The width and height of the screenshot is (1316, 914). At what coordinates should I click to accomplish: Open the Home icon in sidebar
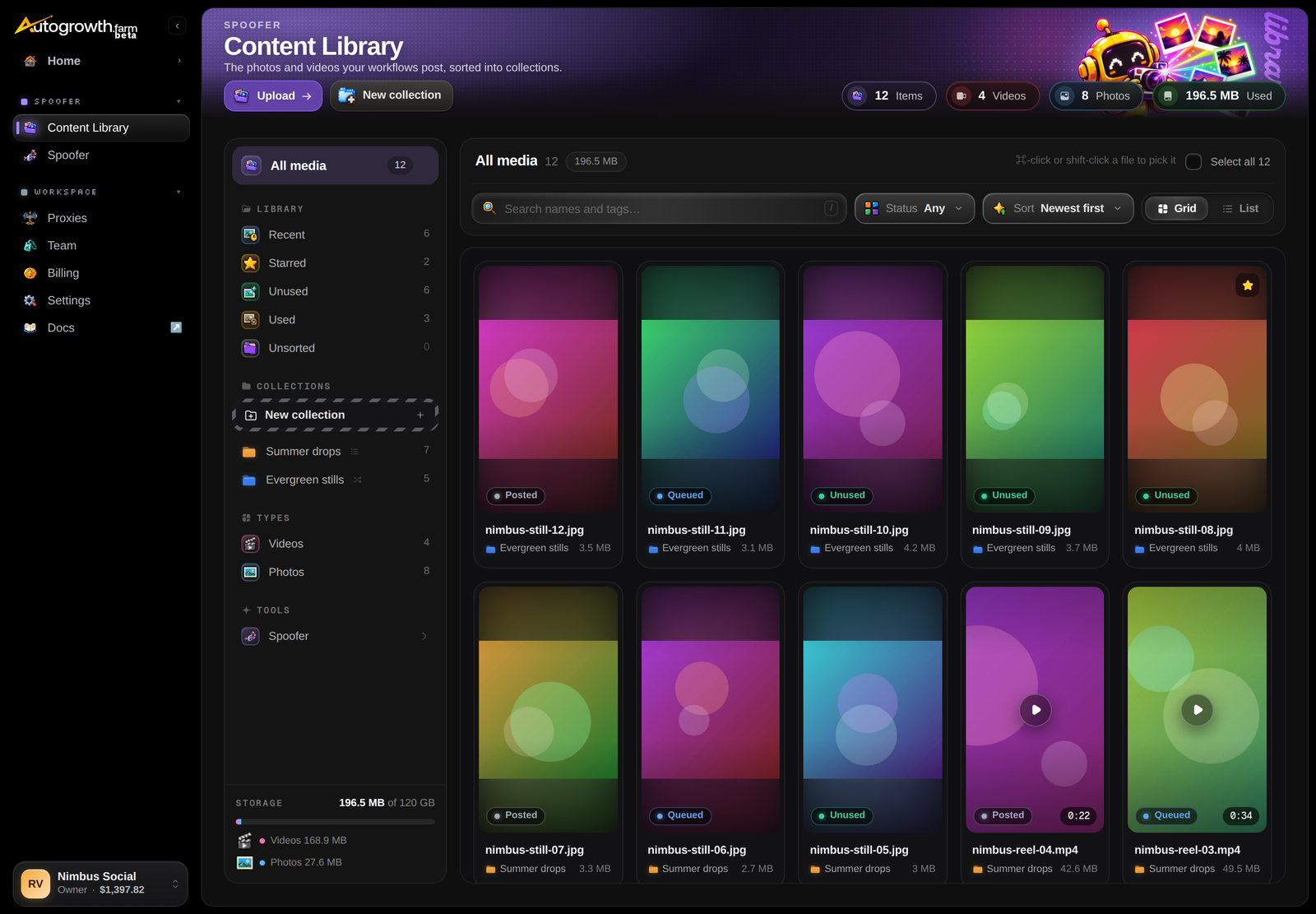tap(30, 61)
